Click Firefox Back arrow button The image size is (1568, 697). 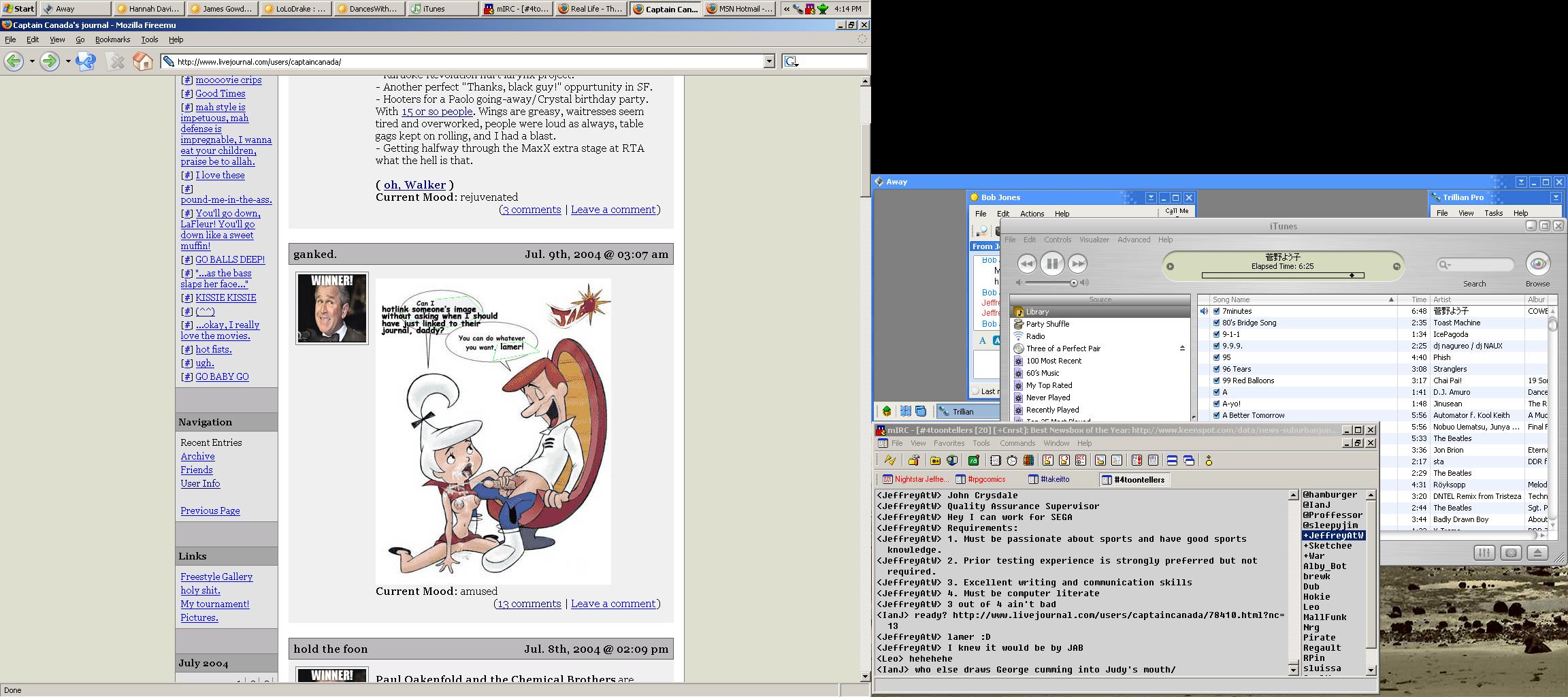coord(14,61)
